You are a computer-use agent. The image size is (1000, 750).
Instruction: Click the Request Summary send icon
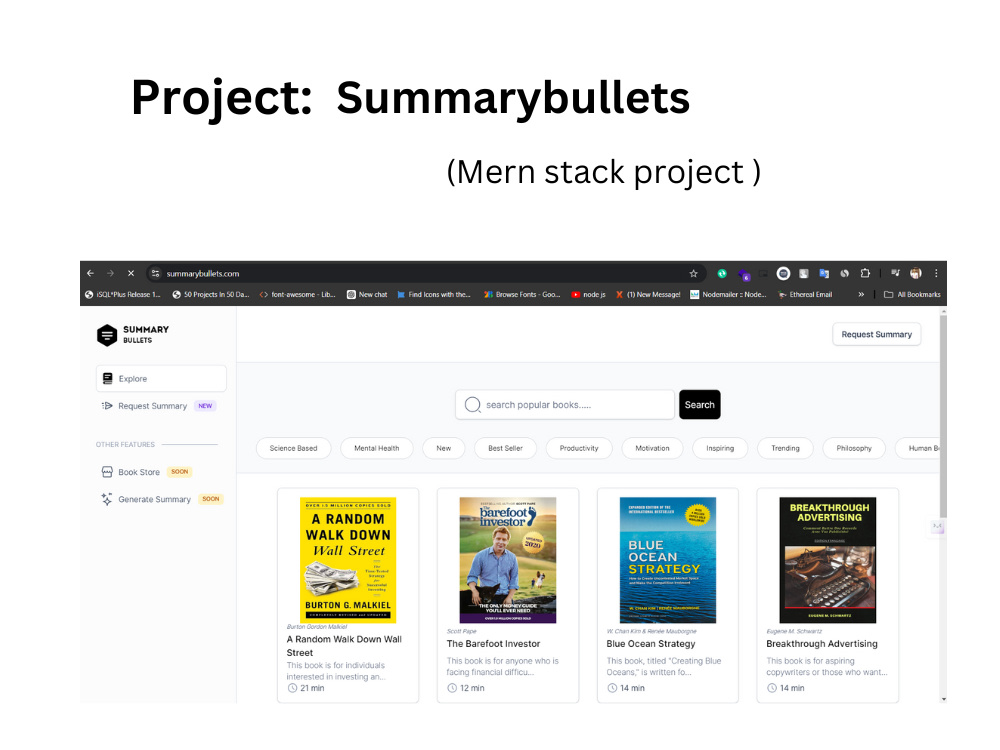tap(107, 406)
